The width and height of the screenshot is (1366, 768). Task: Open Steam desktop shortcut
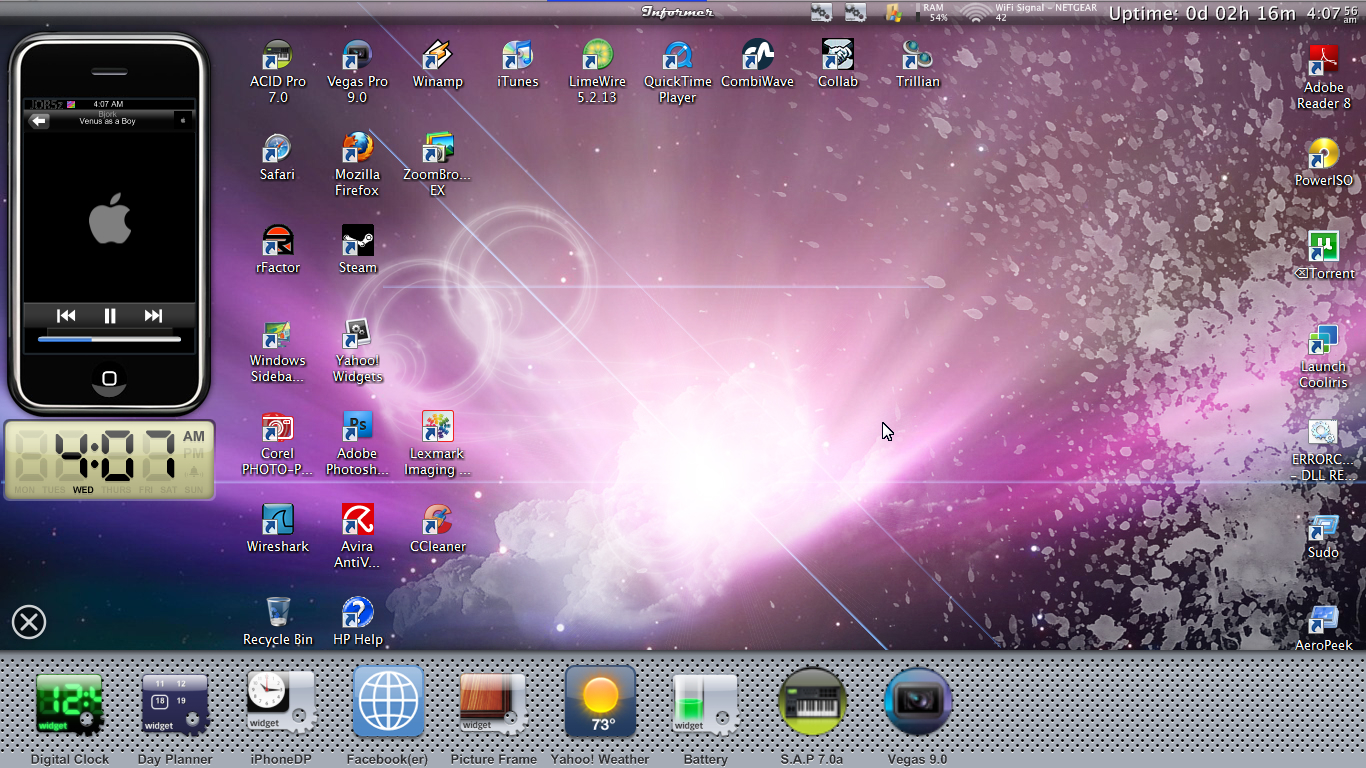357,250
